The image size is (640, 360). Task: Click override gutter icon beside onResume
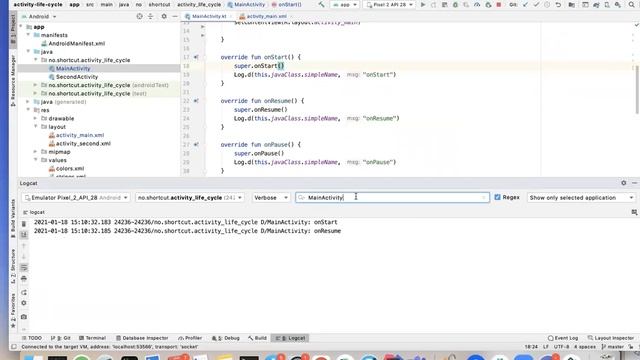pyautogui.click(x=196, y=101)
